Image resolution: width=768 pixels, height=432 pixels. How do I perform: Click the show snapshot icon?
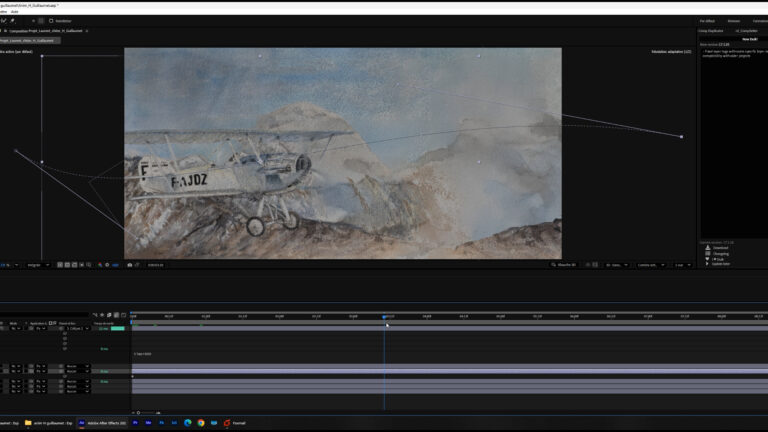[137, 265]
